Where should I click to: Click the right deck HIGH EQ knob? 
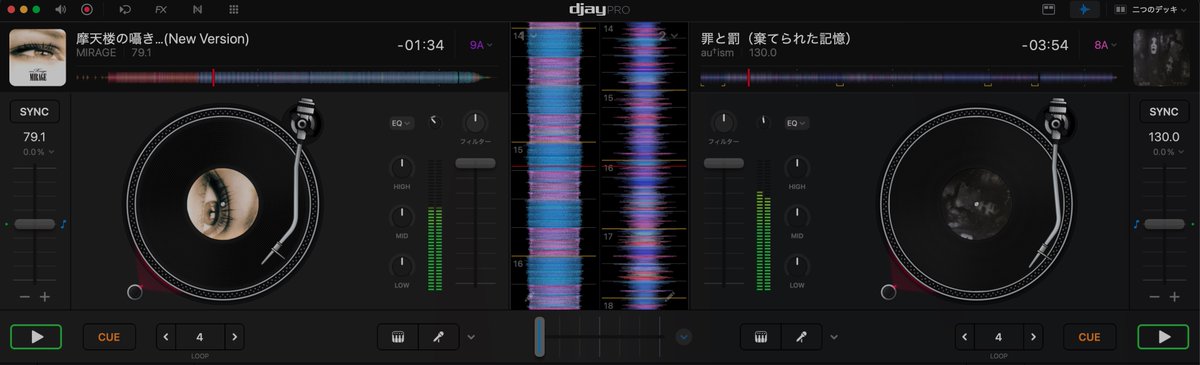click(x=797, y=168)
